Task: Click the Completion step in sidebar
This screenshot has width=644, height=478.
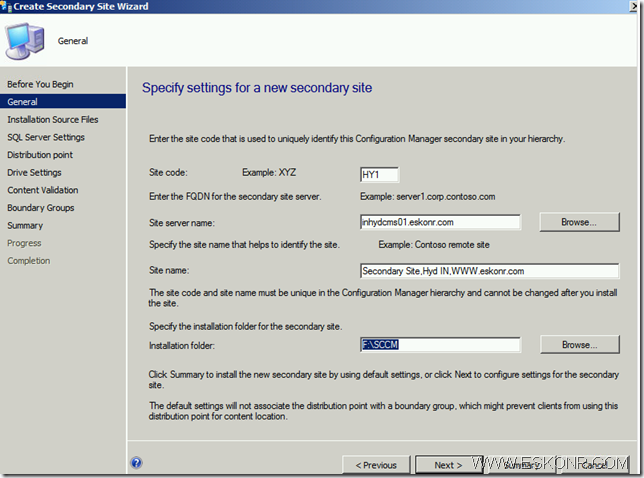Action: [x=29, y=261]
